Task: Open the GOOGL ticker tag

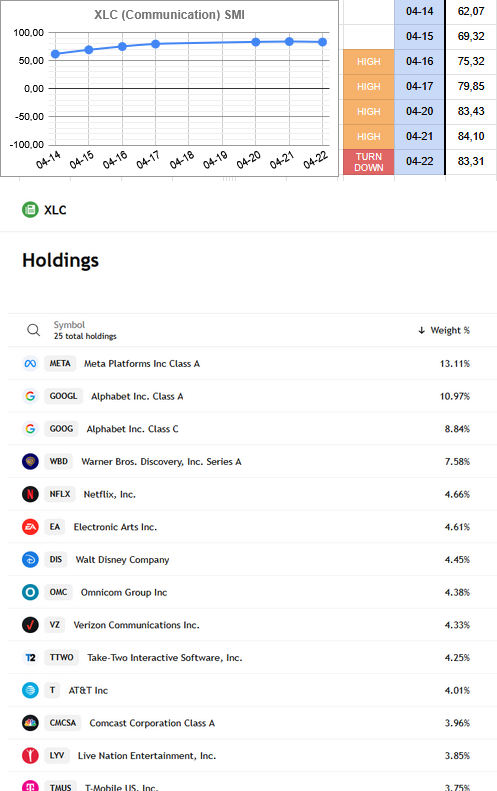Action: 64,396
